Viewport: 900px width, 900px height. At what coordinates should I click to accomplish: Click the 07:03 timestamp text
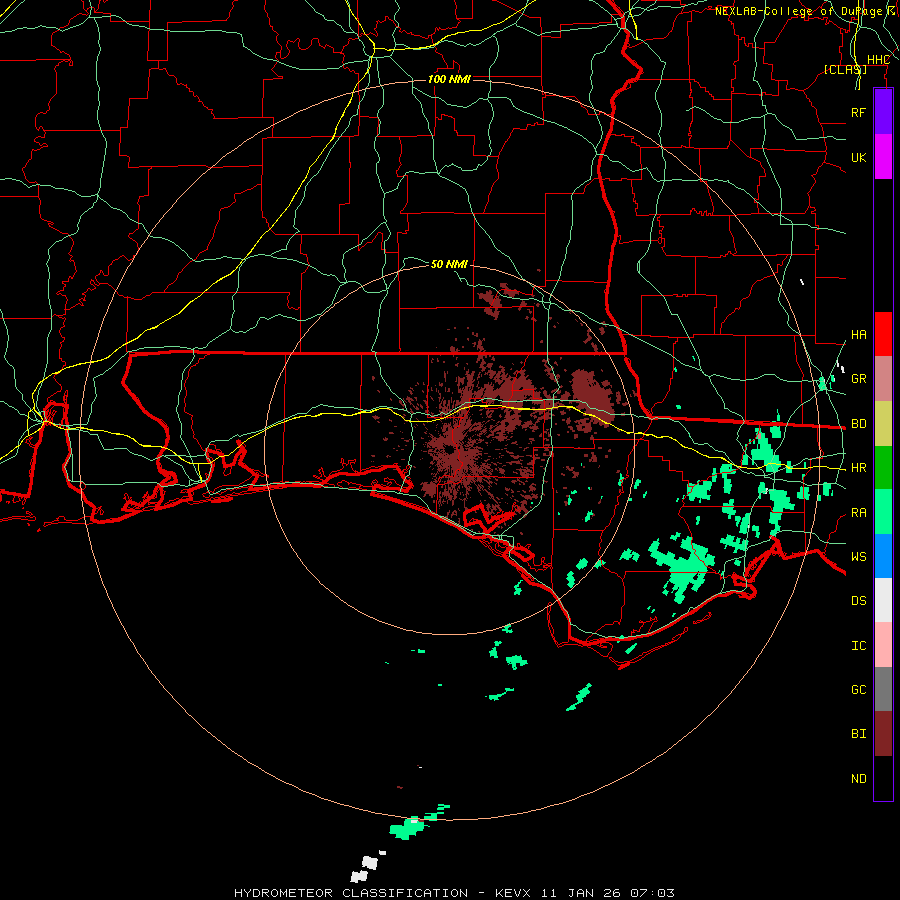click(652, 893)
